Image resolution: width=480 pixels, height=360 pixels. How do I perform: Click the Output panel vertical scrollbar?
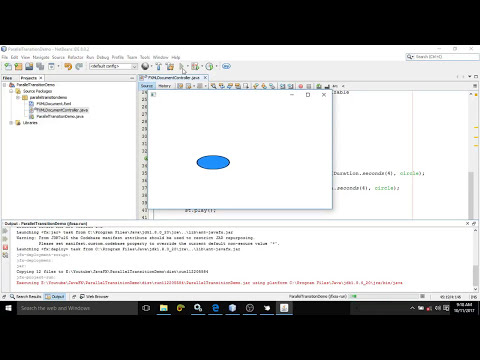pyautogui.click(x=476, y=259)
